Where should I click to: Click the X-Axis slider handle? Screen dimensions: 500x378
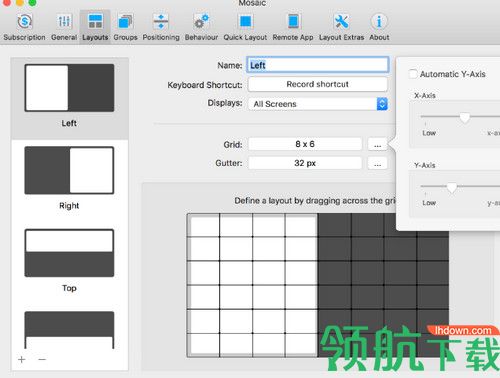[465, 117]
